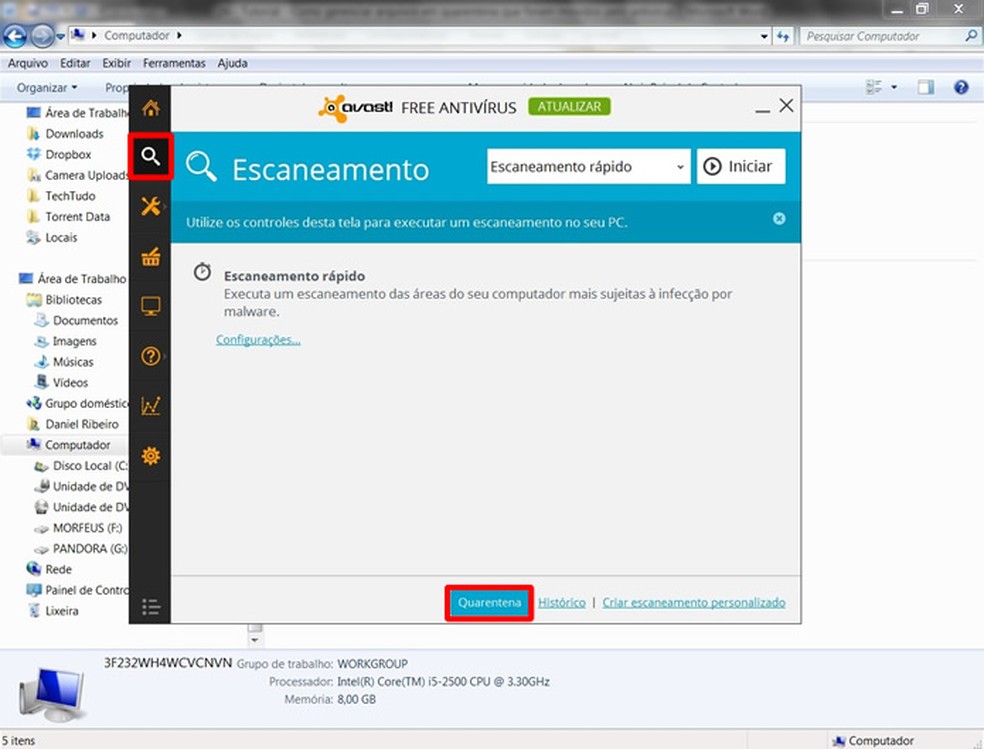Change Explorer view mode icon
This screenshot has width=984, height=749.
click(x=874, y=87)
